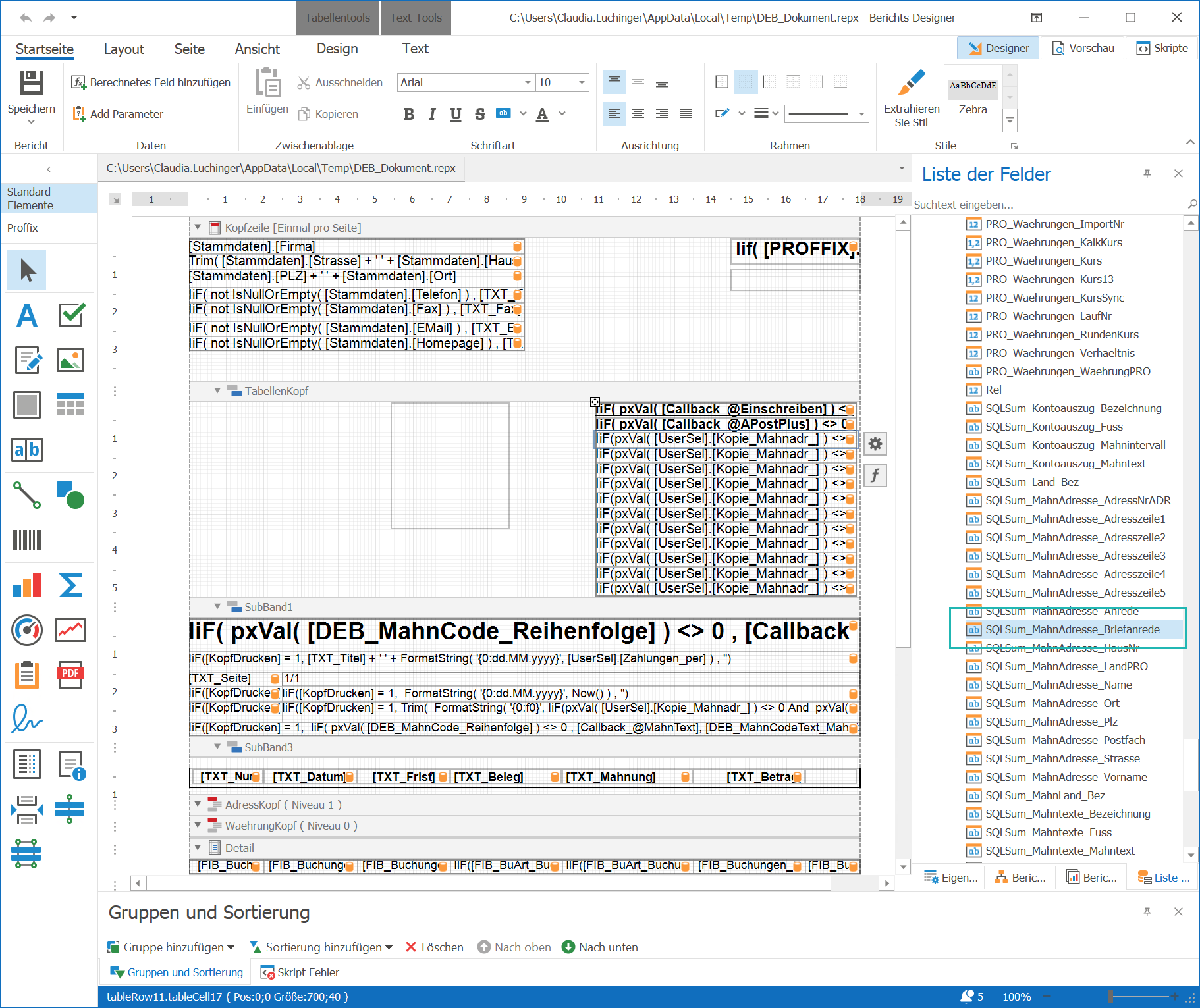1200x1008 pixels.
Task: Toggle bold formatting
Action: 409,114
